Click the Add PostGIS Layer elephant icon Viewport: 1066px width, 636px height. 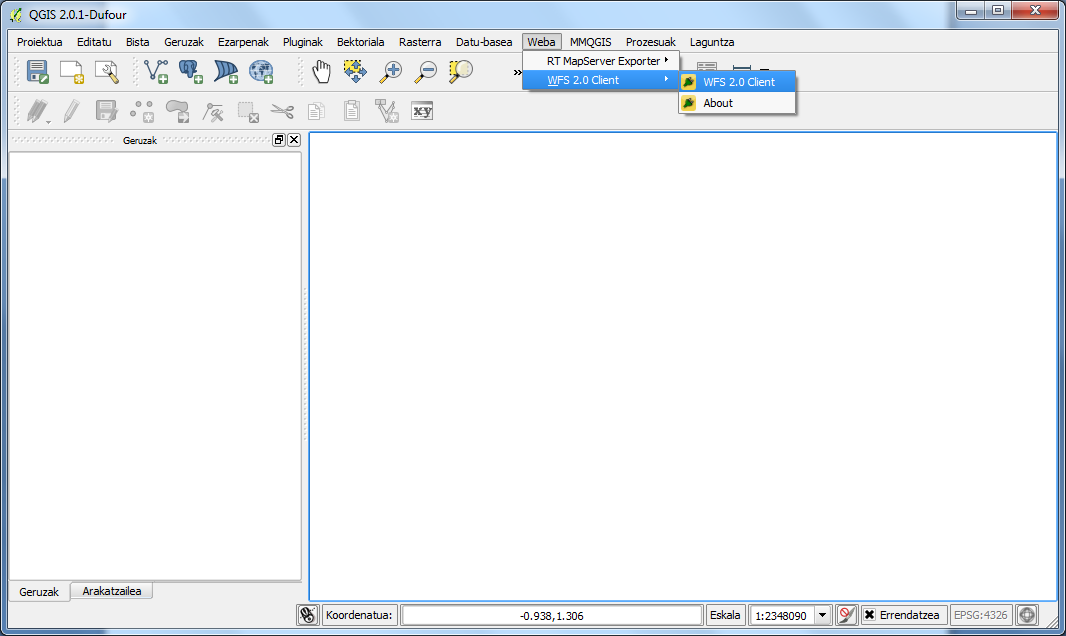click(190, 71)
